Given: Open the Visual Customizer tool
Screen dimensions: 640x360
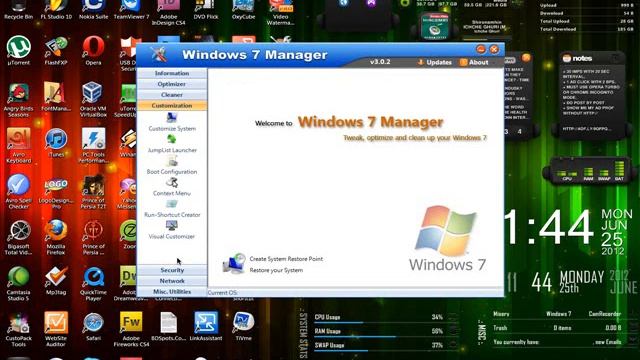Looking at the screenshot, I should [172, 230].
